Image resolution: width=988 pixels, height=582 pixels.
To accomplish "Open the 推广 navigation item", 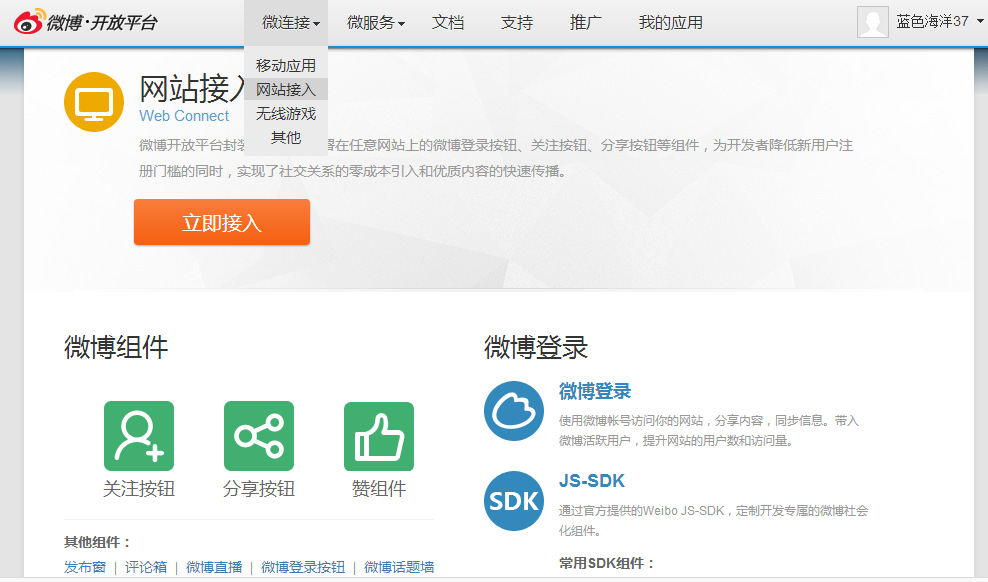I will tap(585, 23).
